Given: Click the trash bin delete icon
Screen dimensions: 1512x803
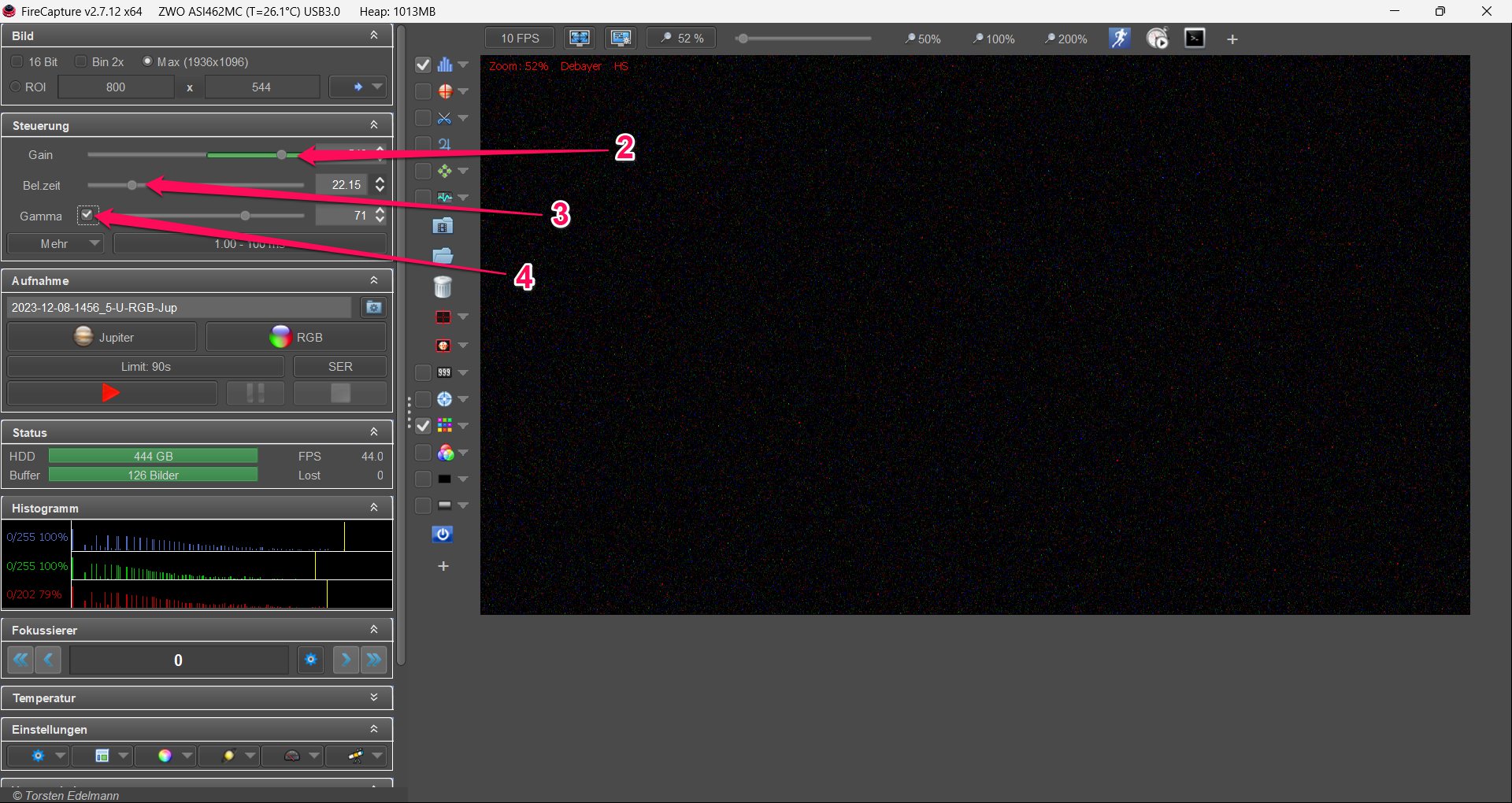Looking at the screenshot, I should [443, 287].
